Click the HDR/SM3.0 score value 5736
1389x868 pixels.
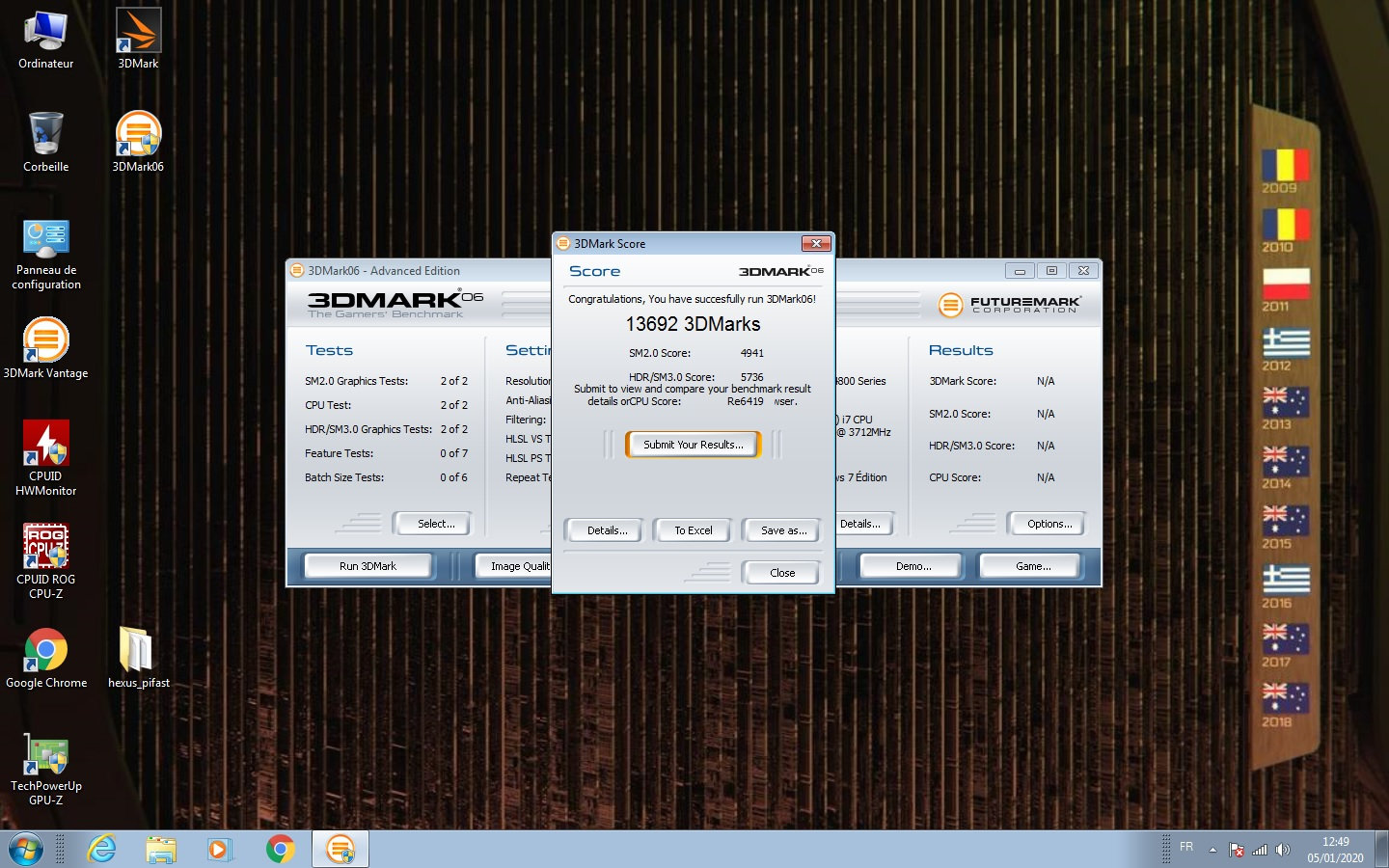[752, 377]
